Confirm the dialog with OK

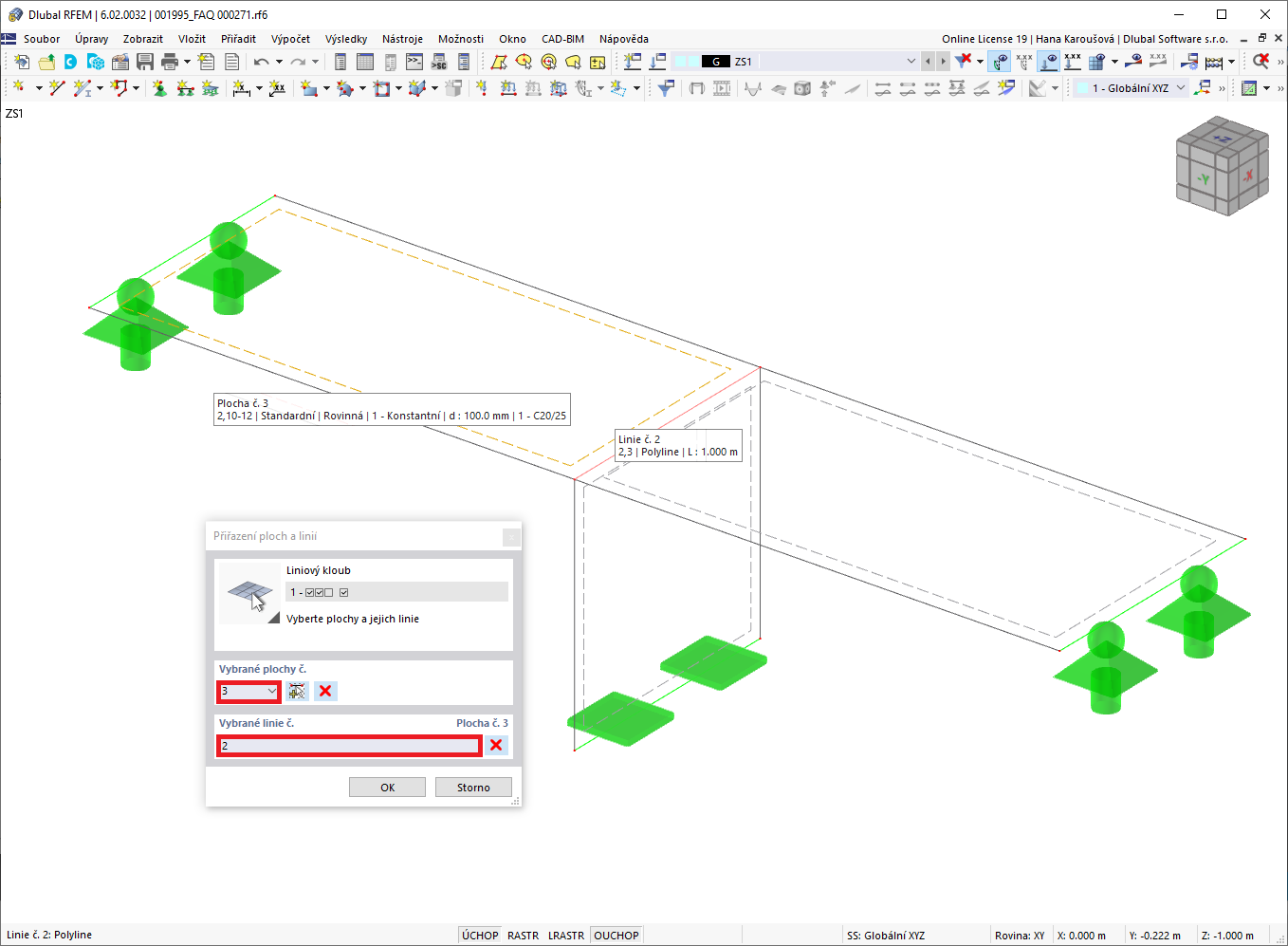(x=387, y=788)
